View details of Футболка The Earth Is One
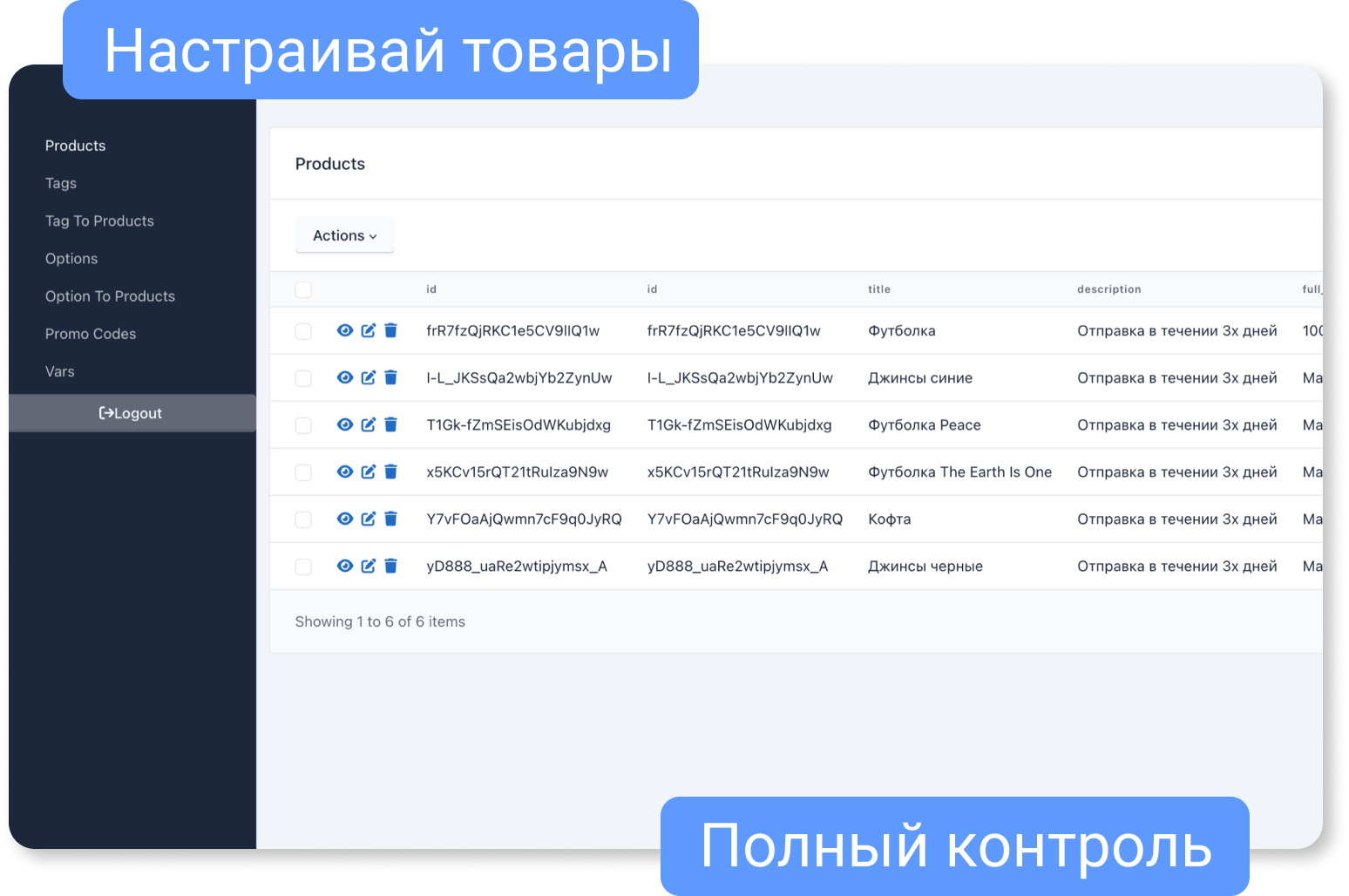 point(345,472)
